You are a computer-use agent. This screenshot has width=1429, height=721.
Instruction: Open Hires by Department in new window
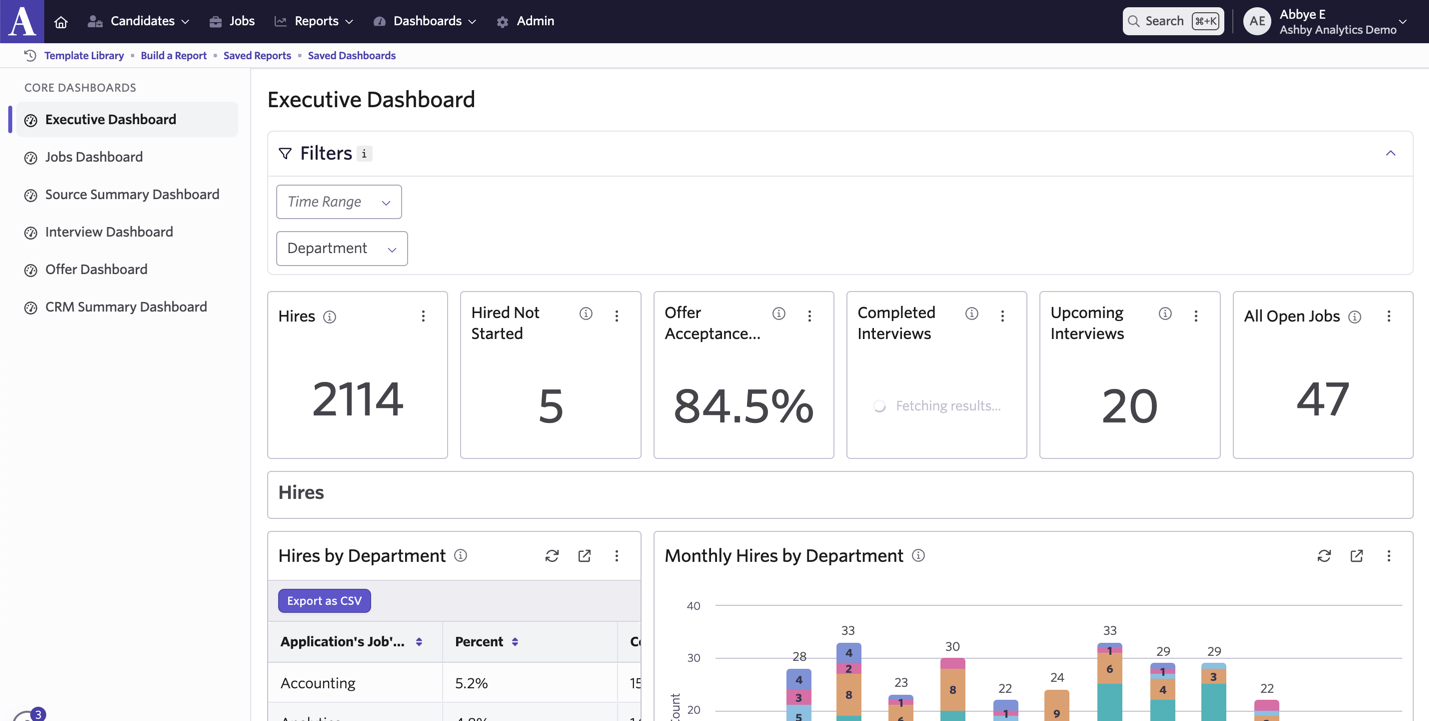585,556
